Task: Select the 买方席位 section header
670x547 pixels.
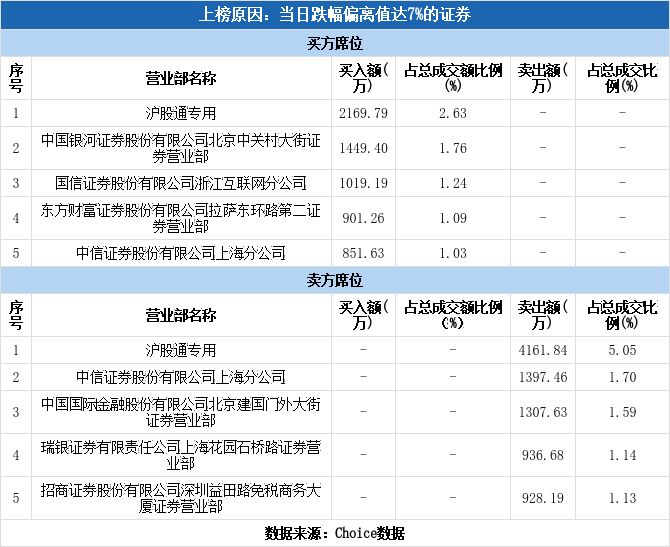Action: pos(335,43)
